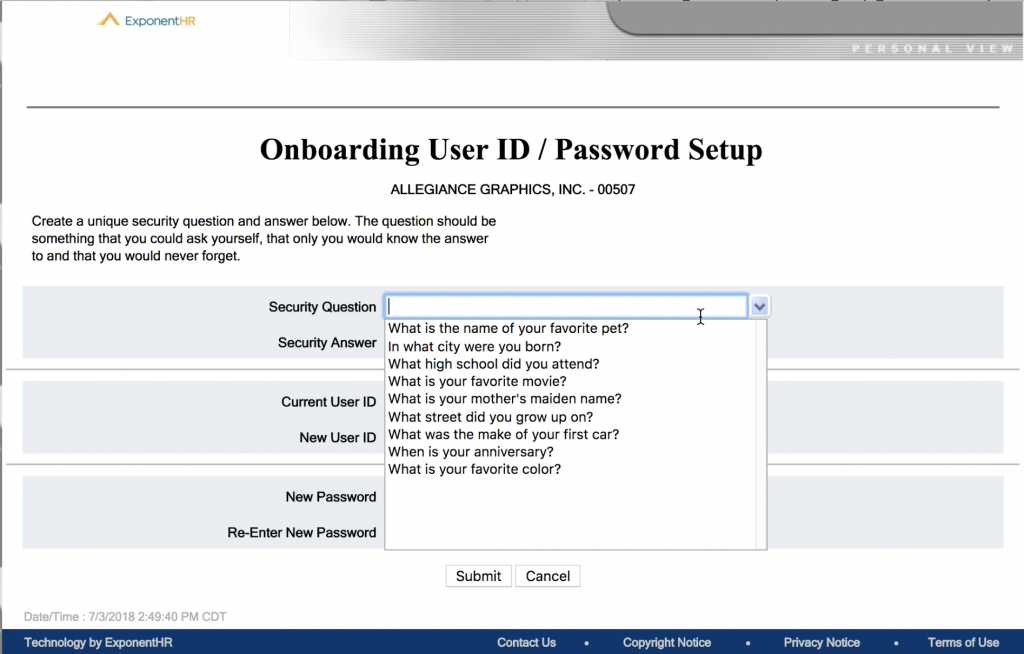Click the Submit button

click(x=478, y=576)
